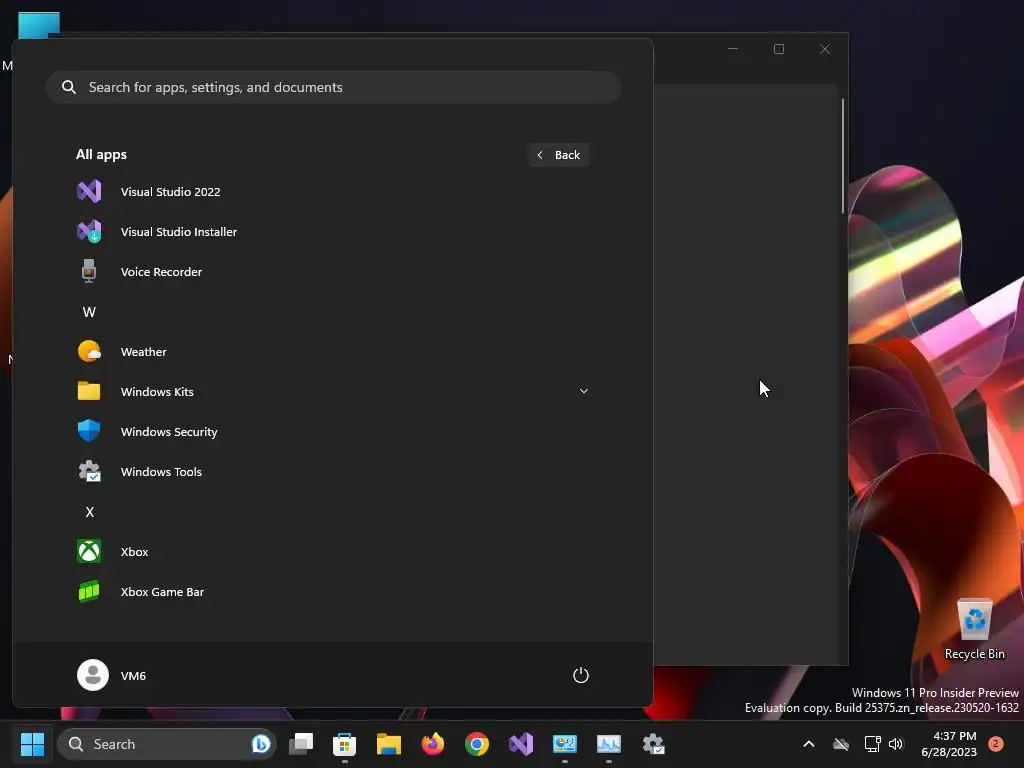This screenshot has width=1024, height=768.
Task: Launch Visual Studio Installer app
Action: tap(332, 231)
